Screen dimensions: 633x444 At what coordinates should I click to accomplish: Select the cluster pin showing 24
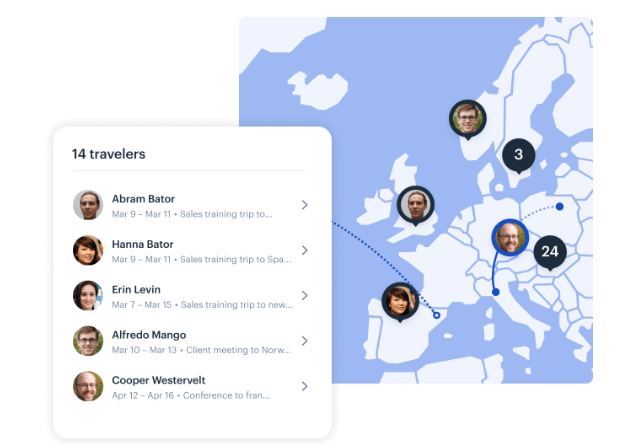tap(550, 252)
